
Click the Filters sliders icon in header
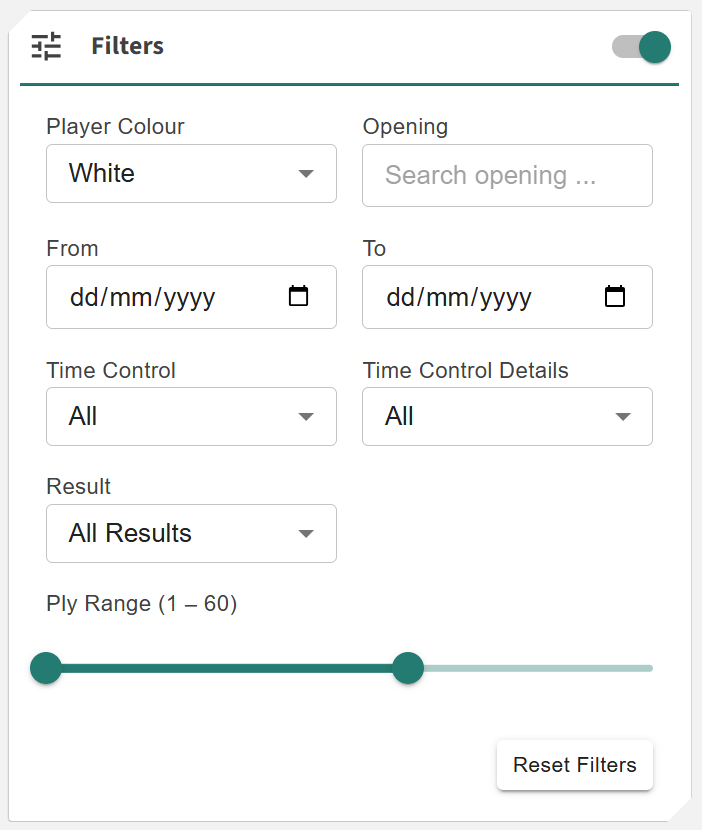(46, 46)
